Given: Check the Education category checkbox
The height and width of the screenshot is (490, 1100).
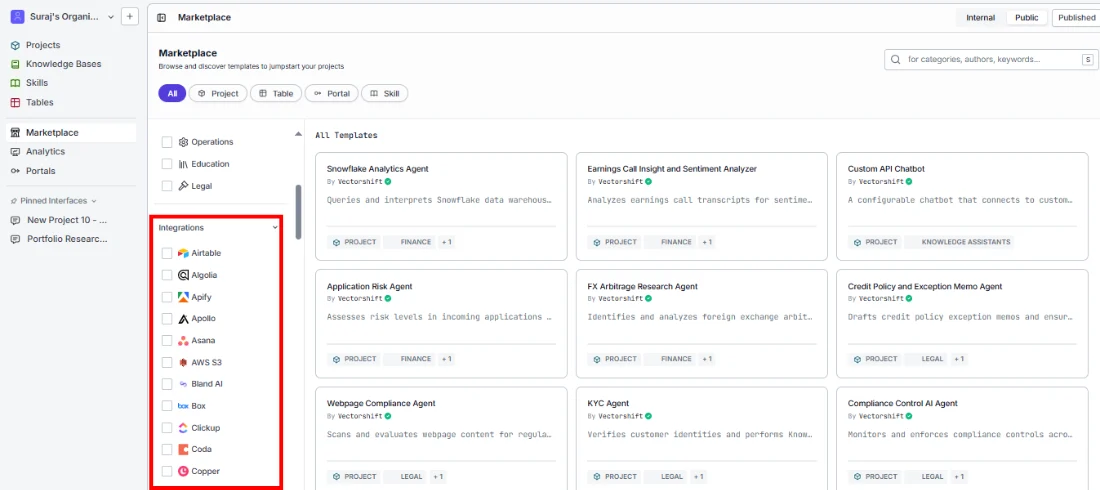Looking at the screenshot, I should point(167,164).
